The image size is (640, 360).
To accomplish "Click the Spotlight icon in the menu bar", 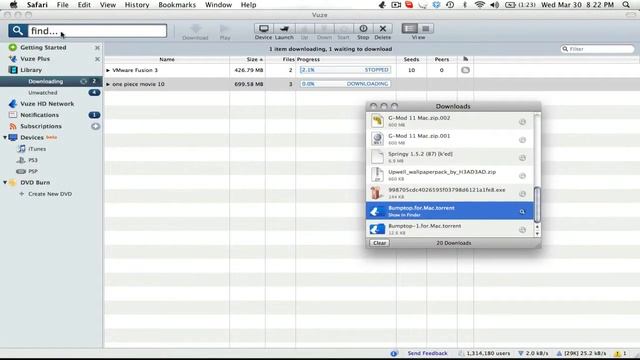I will coord(626,5).
